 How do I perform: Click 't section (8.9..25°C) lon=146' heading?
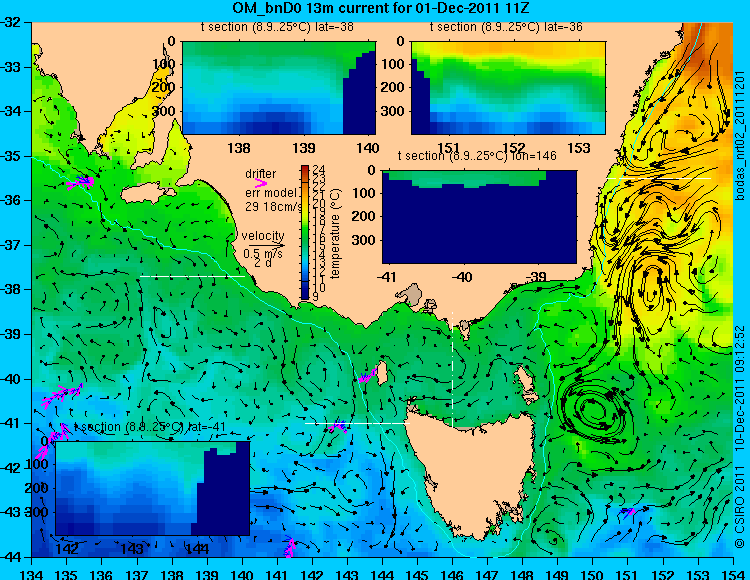click(477, 156)
